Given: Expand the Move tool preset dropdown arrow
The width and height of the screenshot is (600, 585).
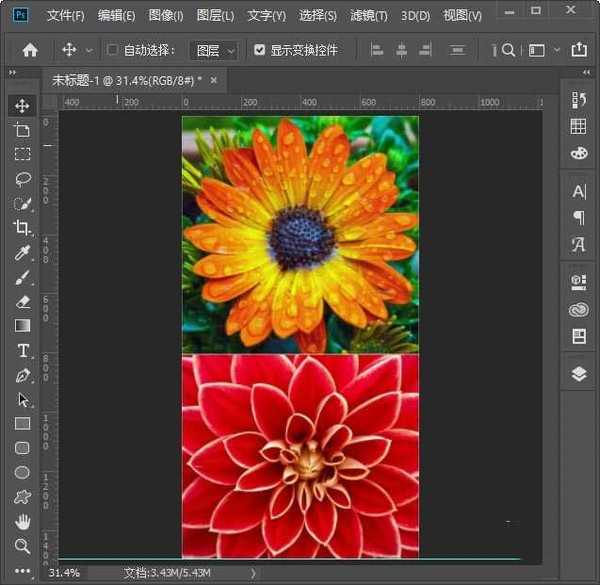Looking at the screenshot, I should pyautogui.click(x=89, y=50).
